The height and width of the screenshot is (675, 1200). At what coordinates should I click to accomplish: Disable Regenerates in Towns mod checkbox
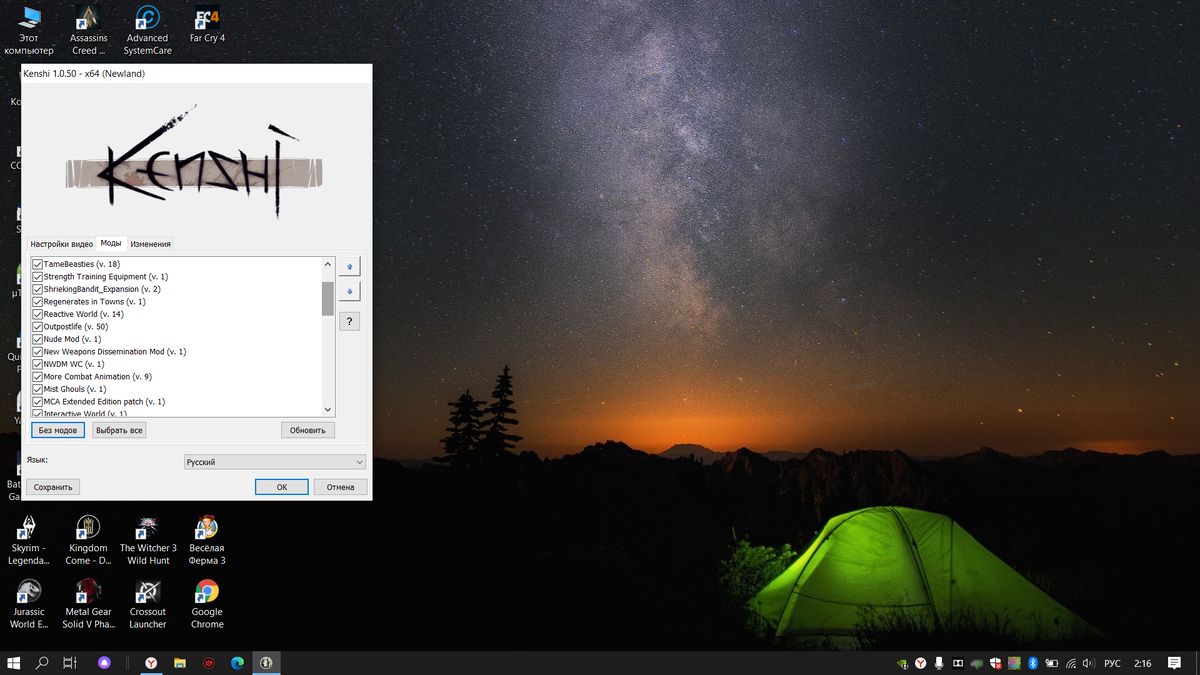pos(38,301)
